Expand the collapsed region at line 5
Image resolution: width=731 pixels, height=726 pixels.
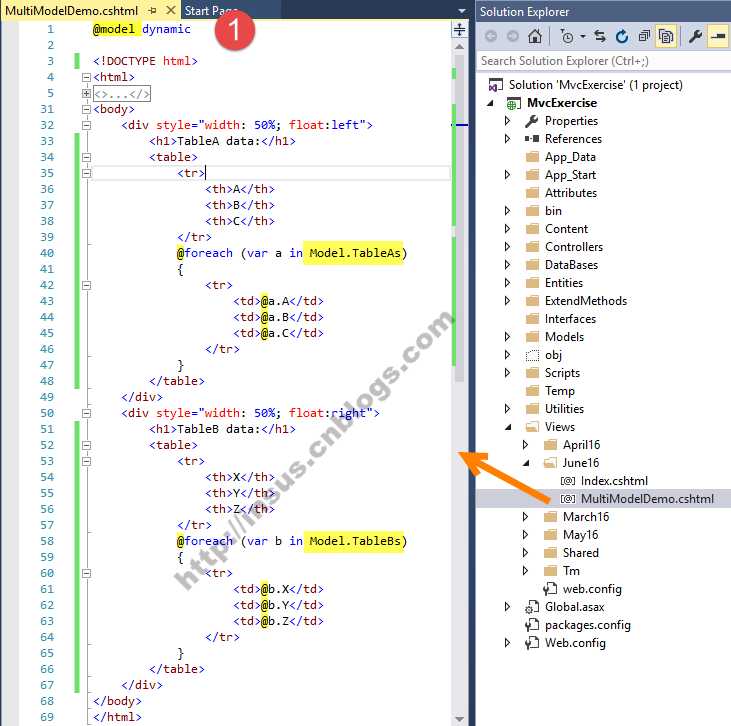(86, 93)
